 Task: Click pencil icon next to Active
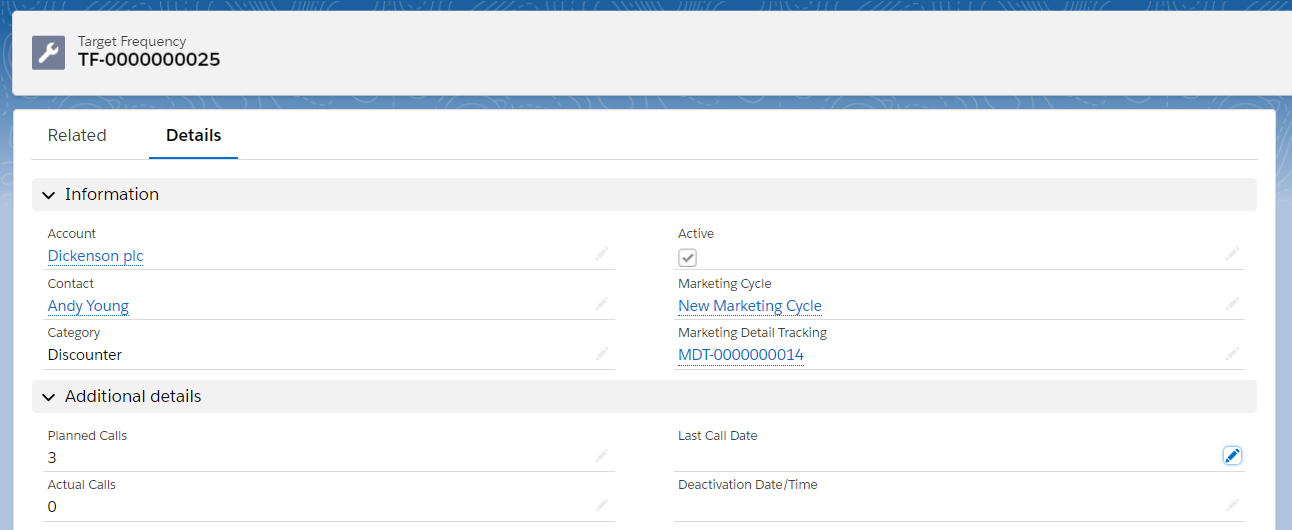tap(1232, 254)
